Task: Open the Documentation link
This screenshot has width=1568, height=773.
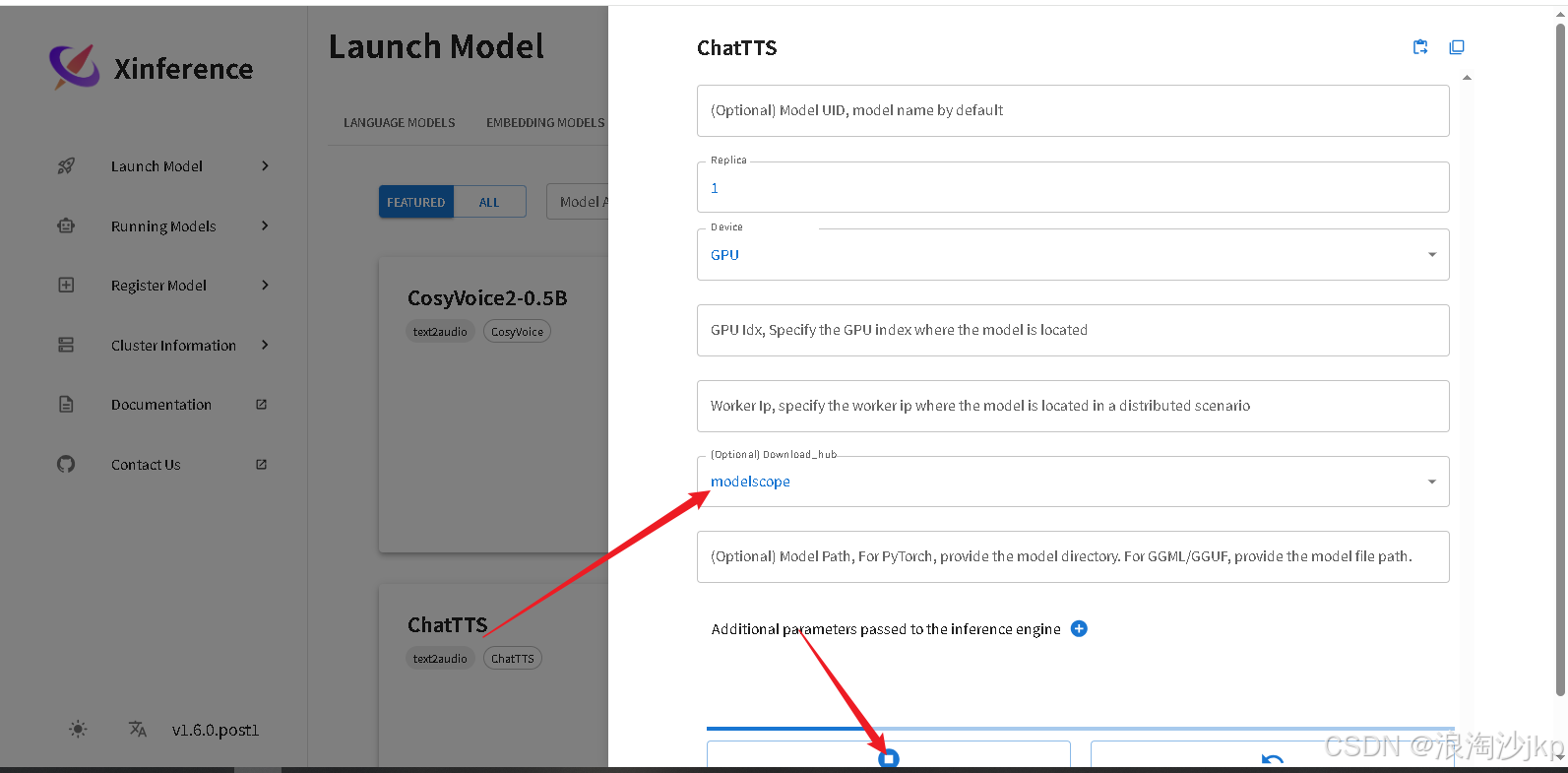Action: click(163, 405)
